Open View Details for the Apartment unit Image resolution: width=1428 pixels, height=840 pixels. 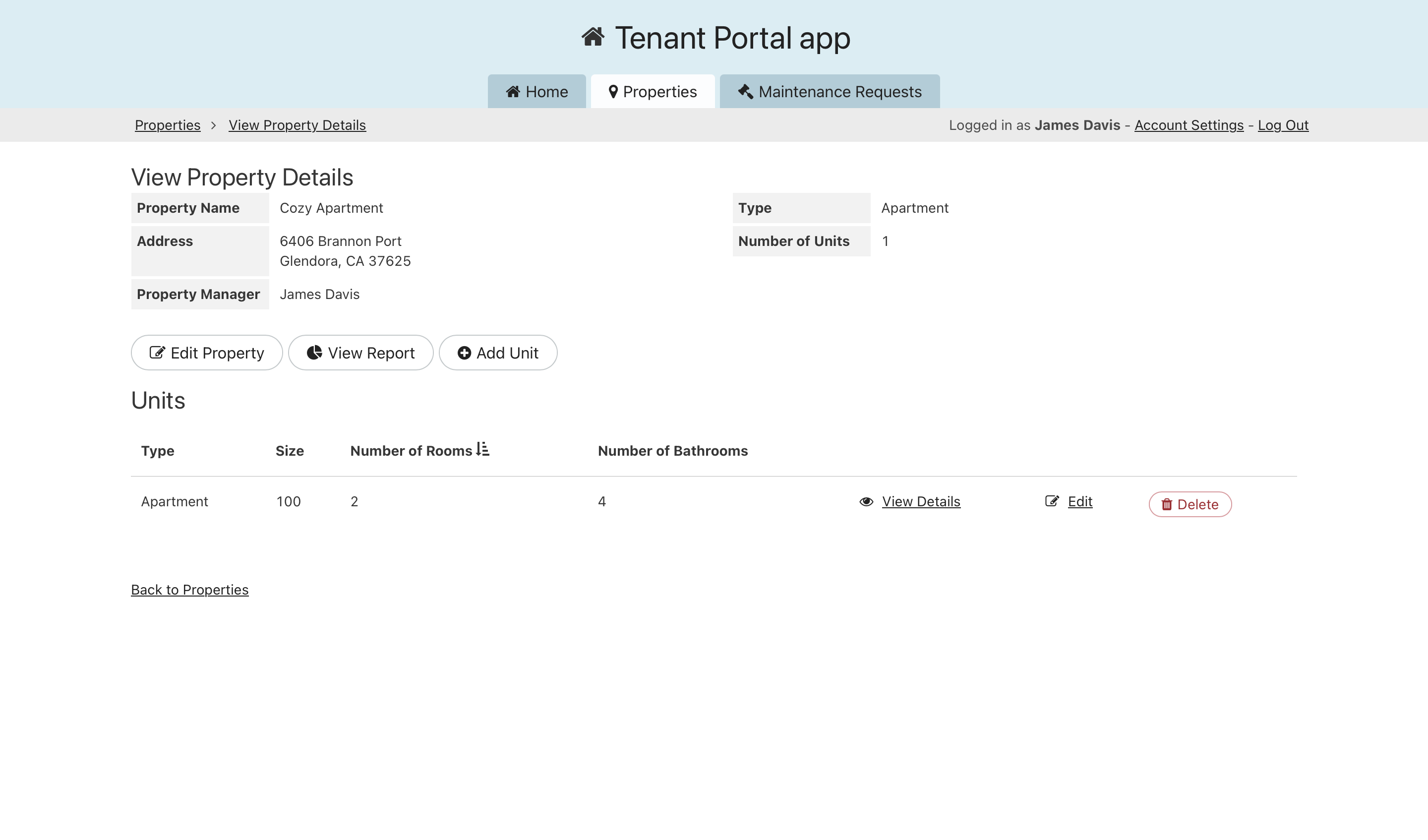point(921,502)
